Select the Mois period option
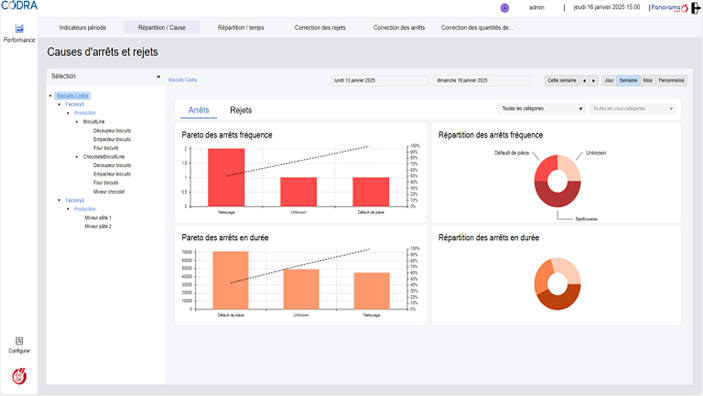The image size is (703, 396). [x=647, y=81]
